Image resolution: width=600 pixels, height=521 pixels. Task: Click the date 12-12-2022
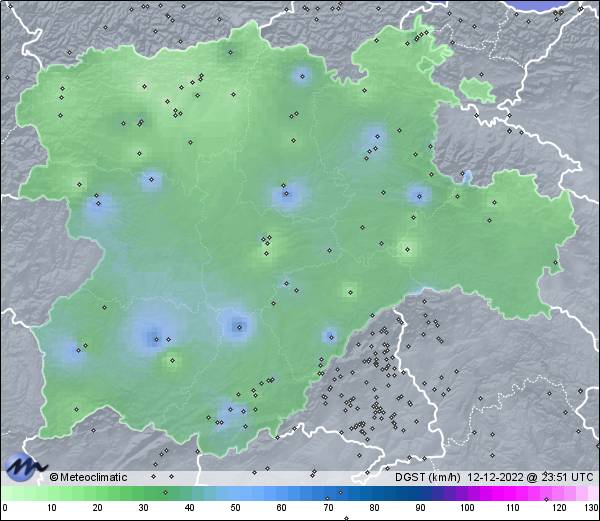click(x=495, y=477)
